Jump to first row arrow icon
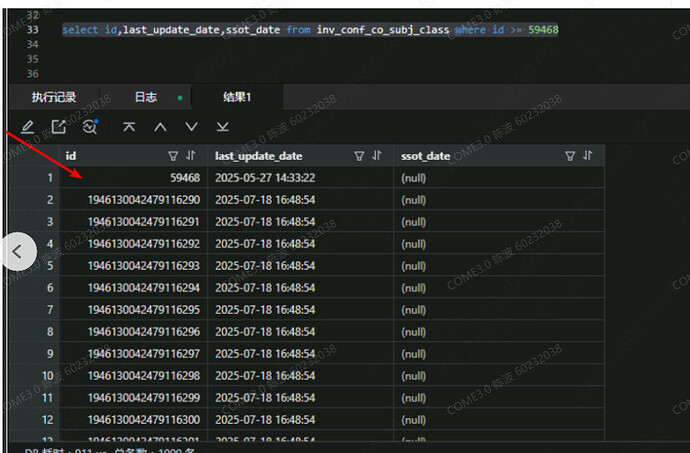 (x=129, y=127)
